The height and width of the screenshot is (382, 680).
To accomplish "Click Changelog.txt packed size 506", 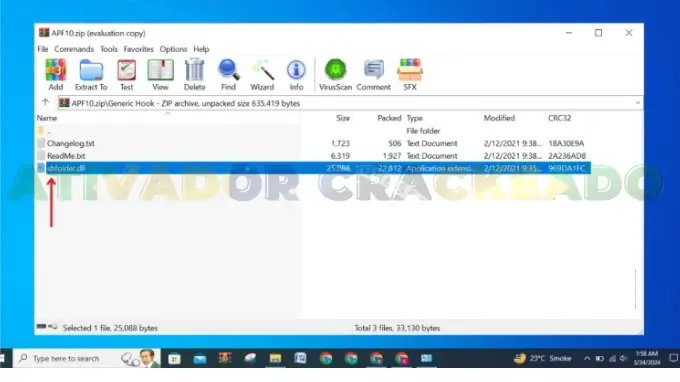I will (x=395, y=143).
